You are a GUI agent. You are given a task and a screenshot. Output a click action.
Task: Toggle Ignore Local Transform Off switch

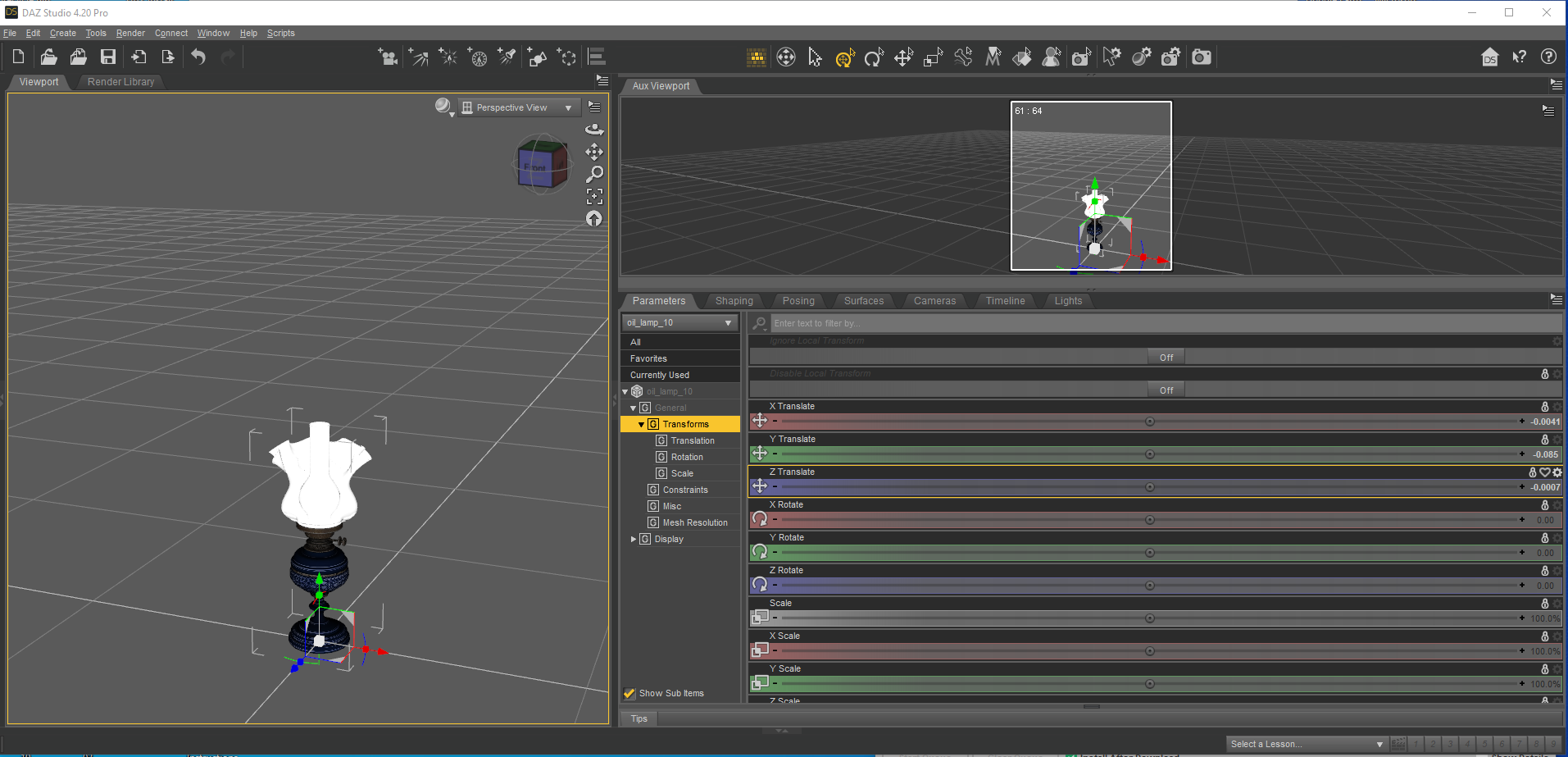[x=1166, y=358]
